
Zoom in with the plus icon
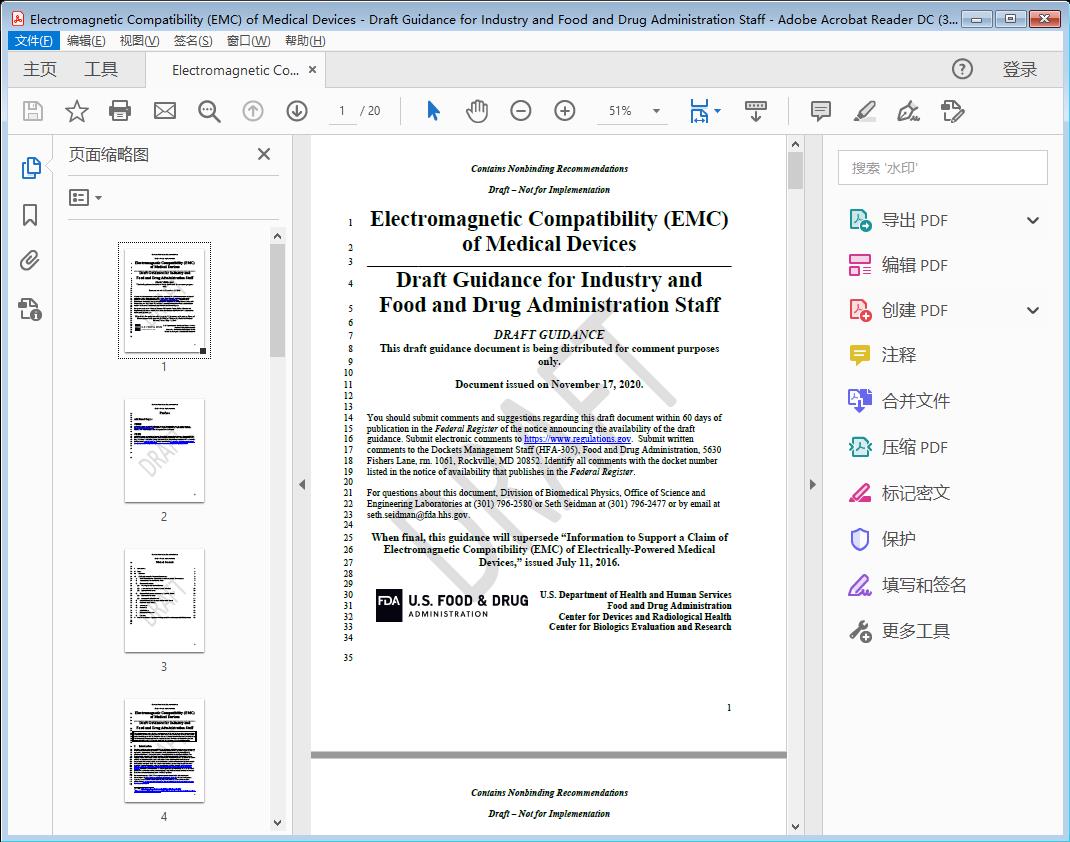tap(564, 111)
